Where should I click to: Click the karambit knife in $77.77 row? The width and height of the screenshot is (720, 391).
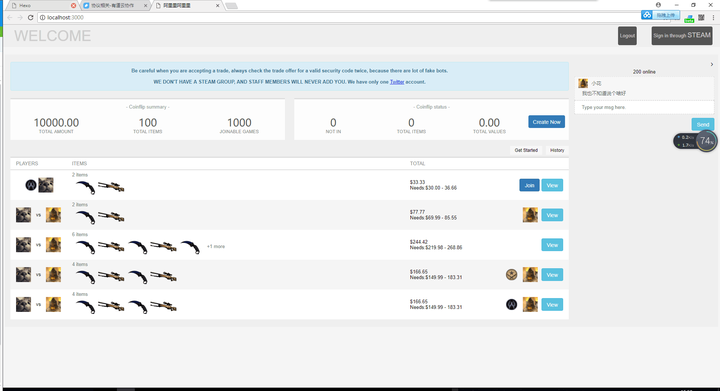tap(85, 217)
